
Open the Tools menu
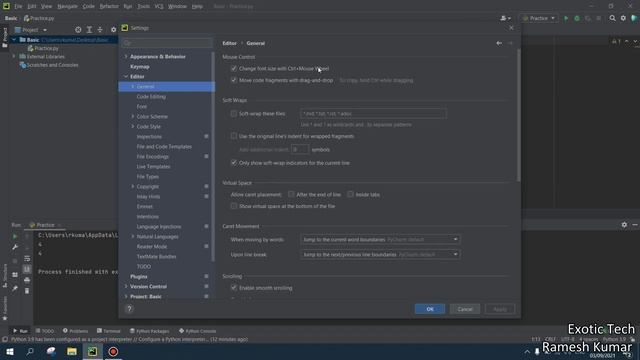point(143,7)
